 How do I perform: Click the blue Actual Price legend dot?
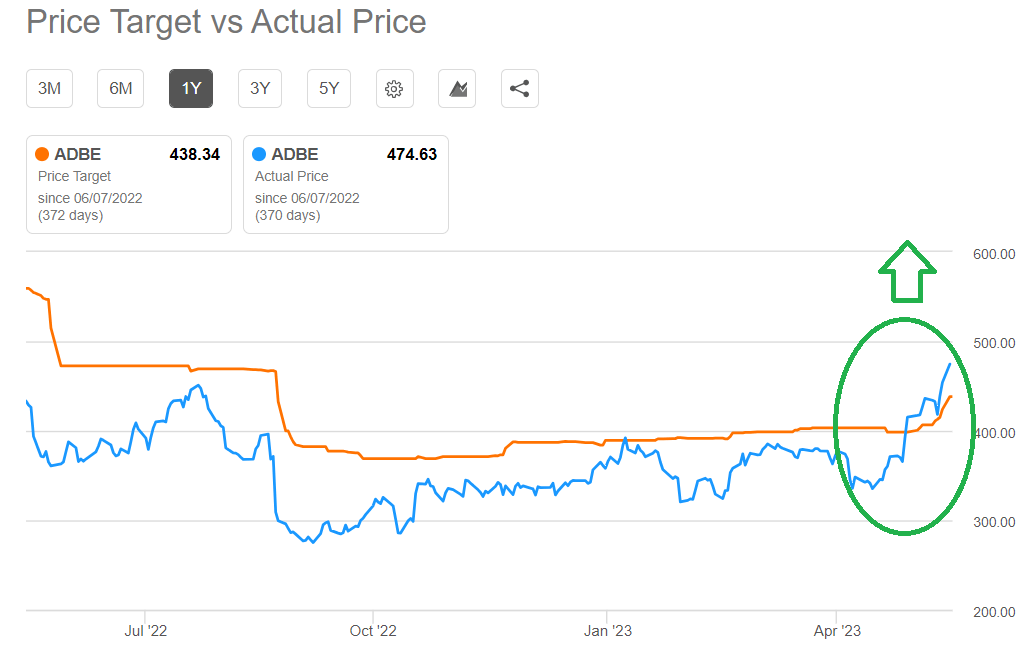pos(259,154)
